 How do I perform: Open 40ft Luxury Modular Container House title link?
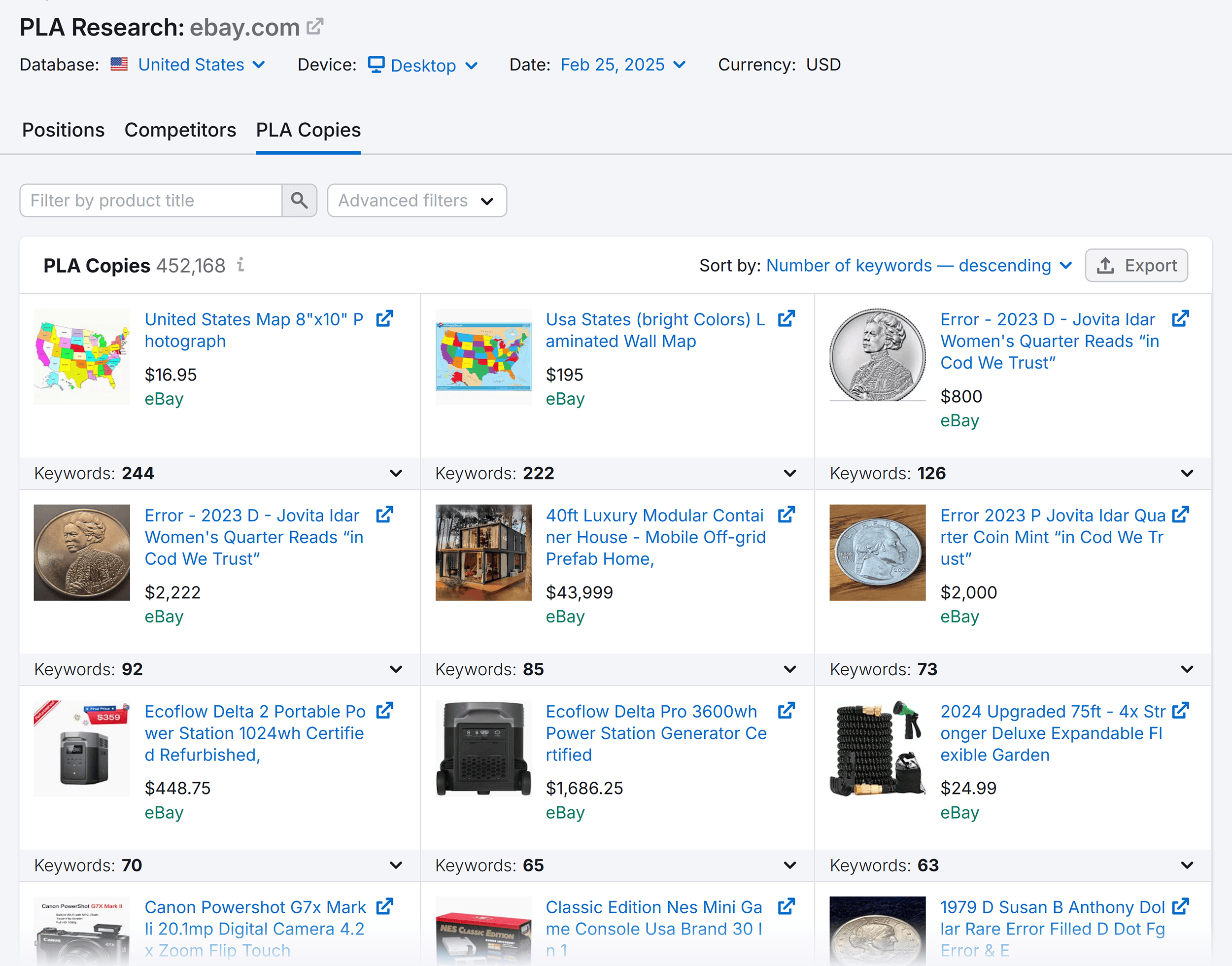coord(656,537)
